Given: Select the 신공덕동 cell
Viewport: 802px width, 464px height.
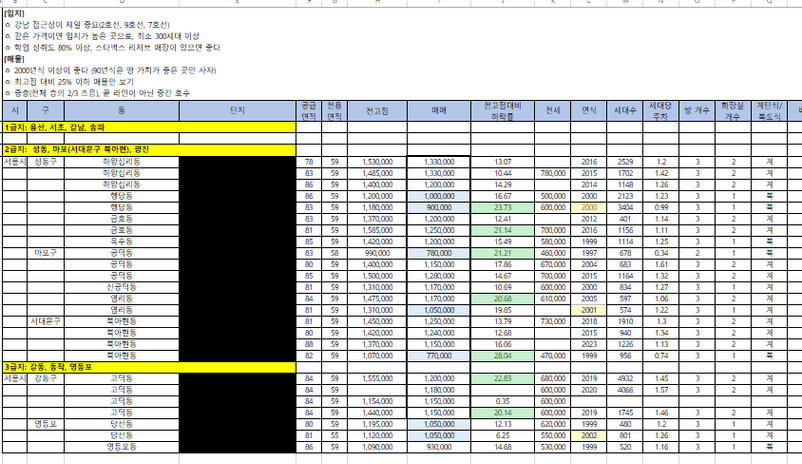Looking at the screenshot, I should click(x=122, y=288).
